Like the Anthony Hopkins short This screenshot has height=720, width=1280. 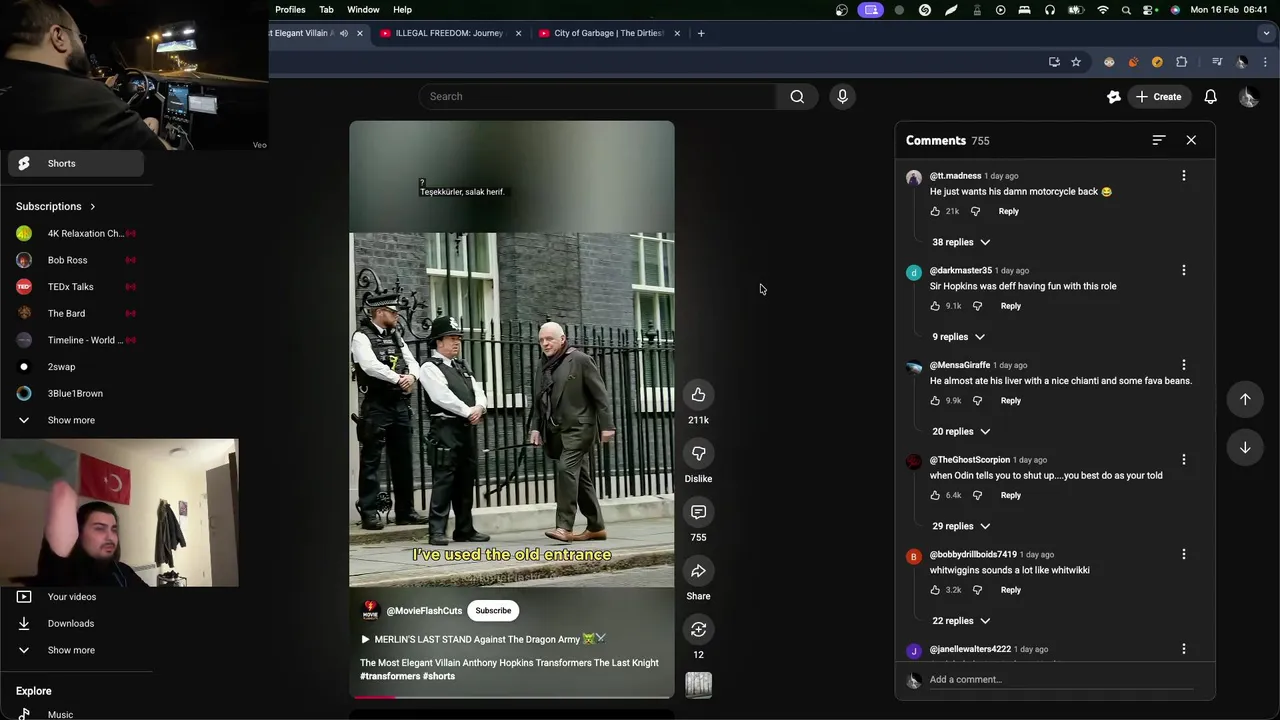pyautogui.click(x=698, y=395)
